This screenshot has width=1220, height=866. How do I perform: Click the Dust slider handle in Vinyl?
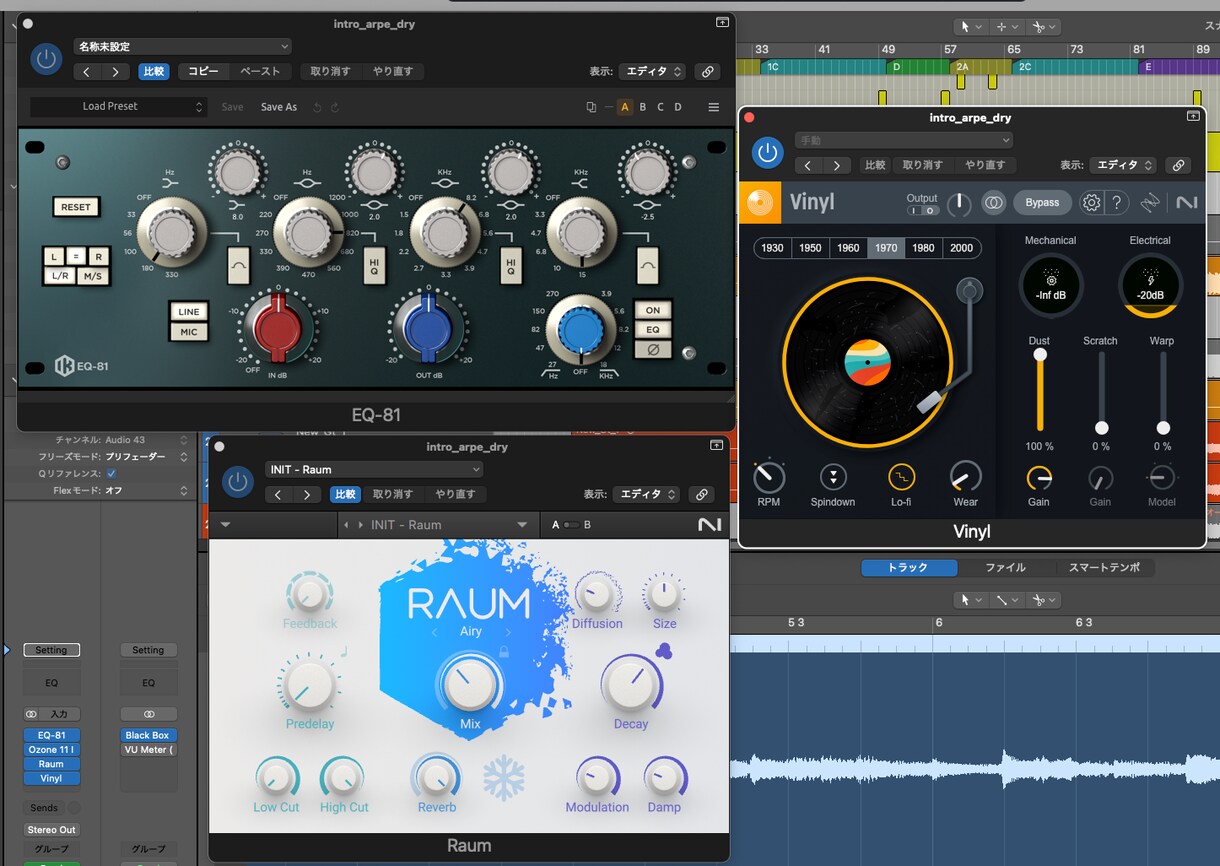(x=1040, y=355)
